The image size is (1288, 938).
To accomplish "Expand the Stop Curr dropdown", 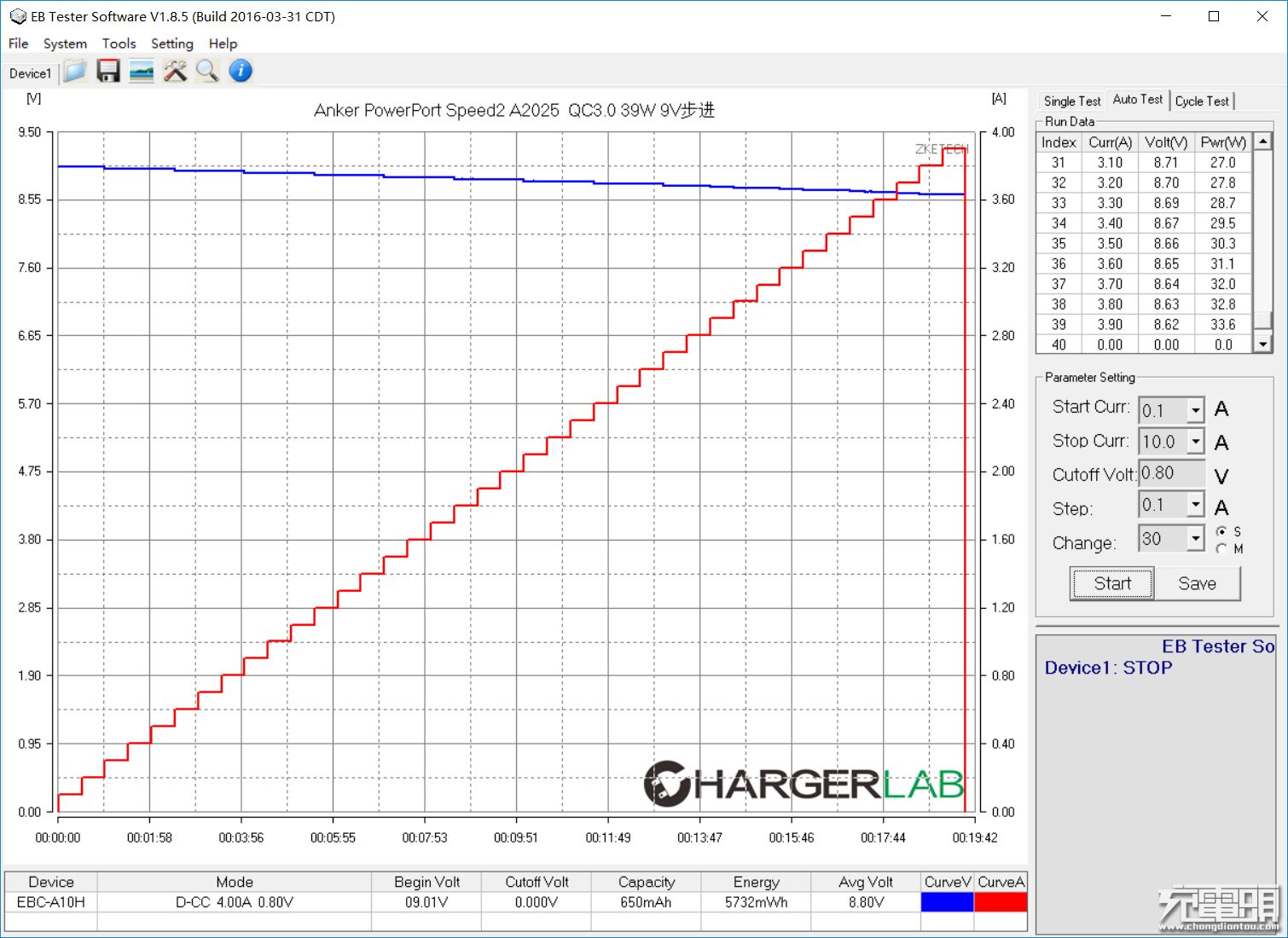I will pyautogui.click(x=1196, y=442).
